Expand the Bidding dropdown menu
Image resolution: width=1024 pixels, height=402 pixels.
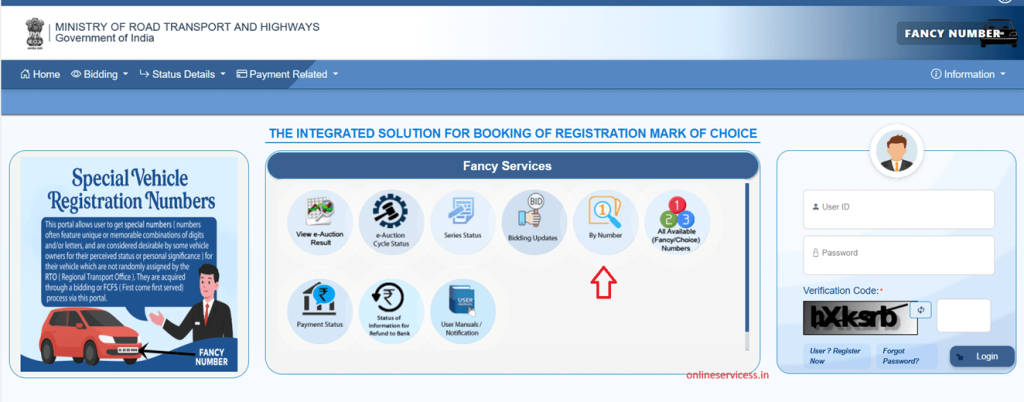point(99,74)
